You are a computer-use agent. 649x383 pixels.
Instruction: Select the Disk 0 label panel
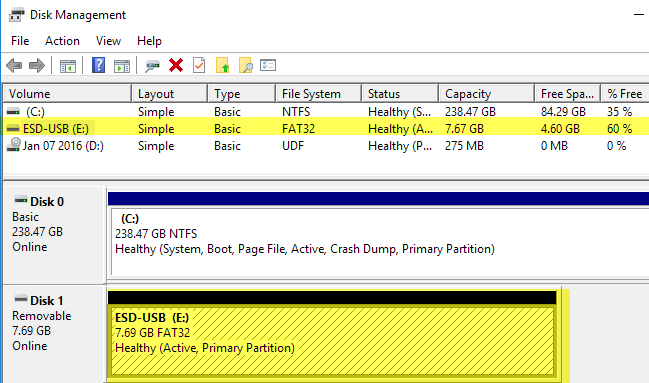point(54,235)
